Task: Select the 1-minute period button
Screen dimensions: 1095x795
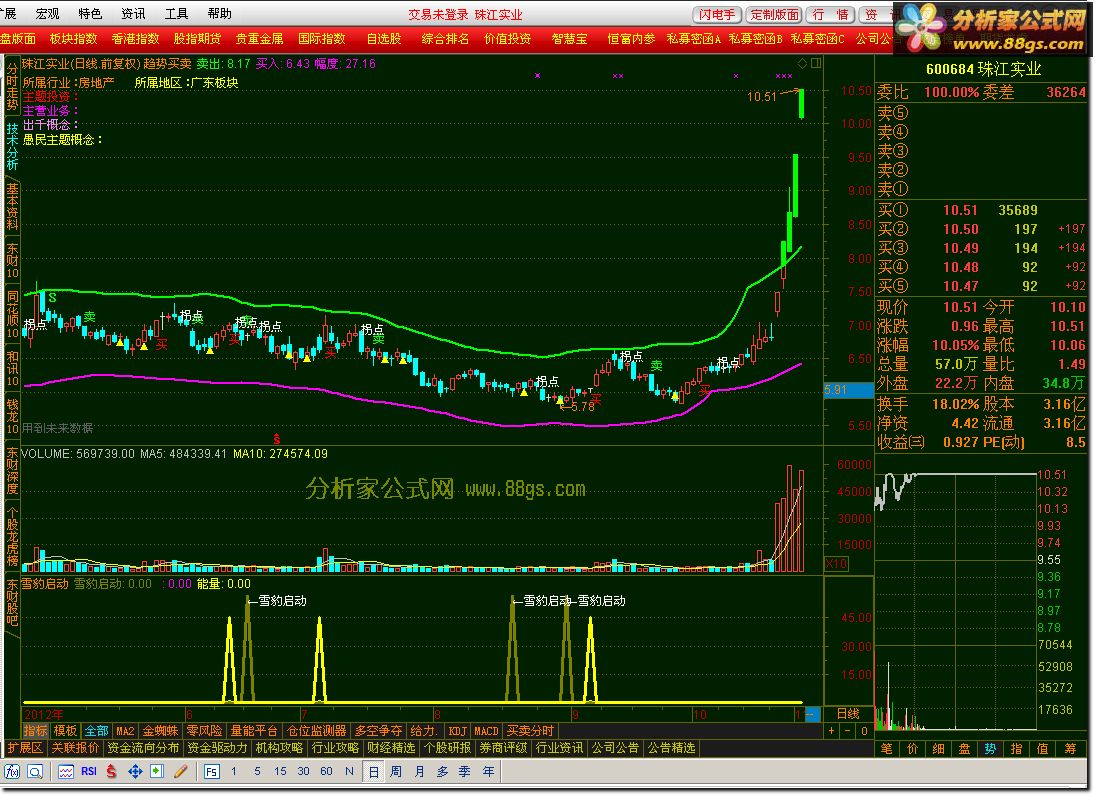Action: (234, 771)
